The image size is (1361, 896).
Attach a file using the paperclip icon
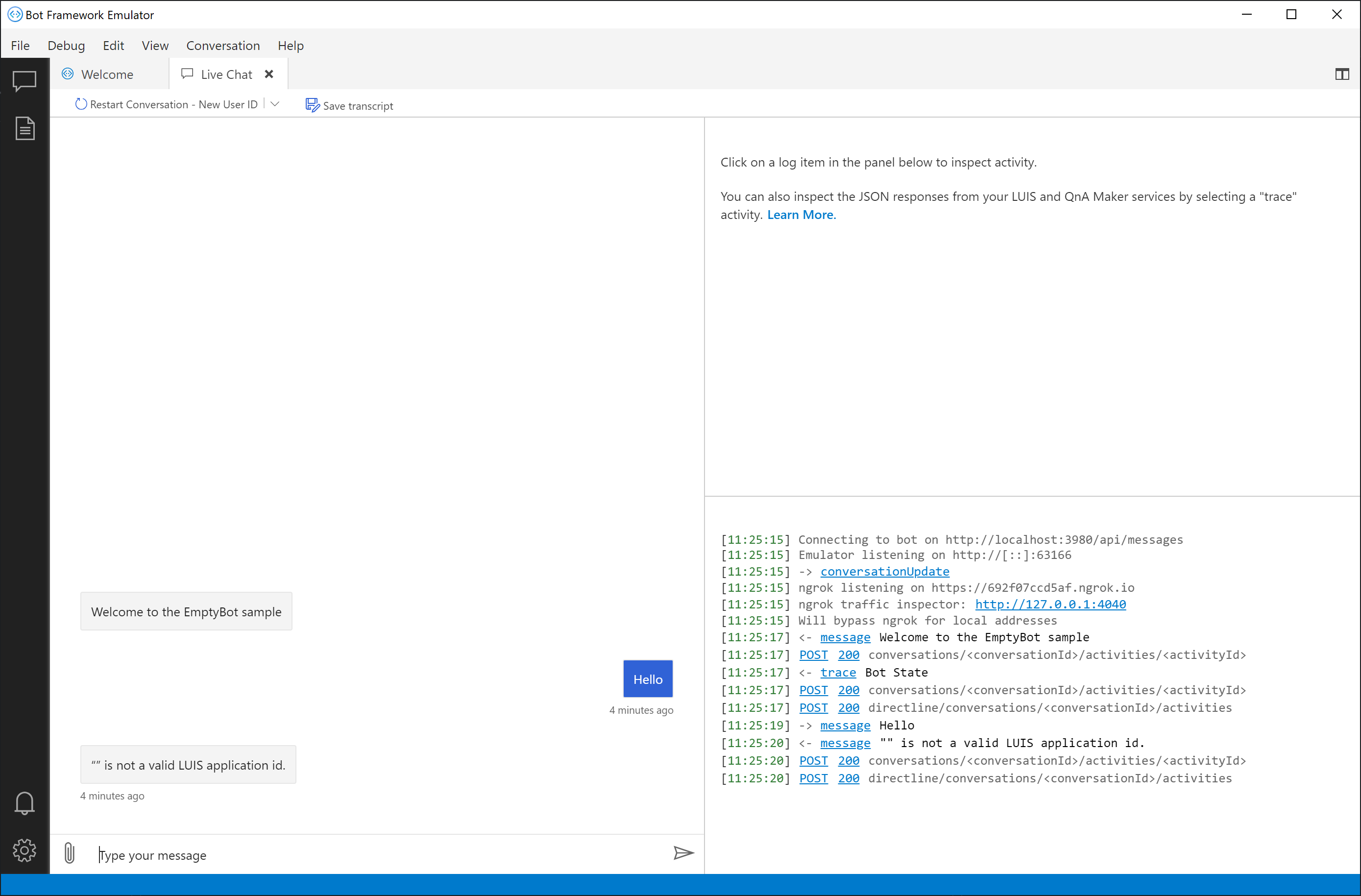coord(69,854)
